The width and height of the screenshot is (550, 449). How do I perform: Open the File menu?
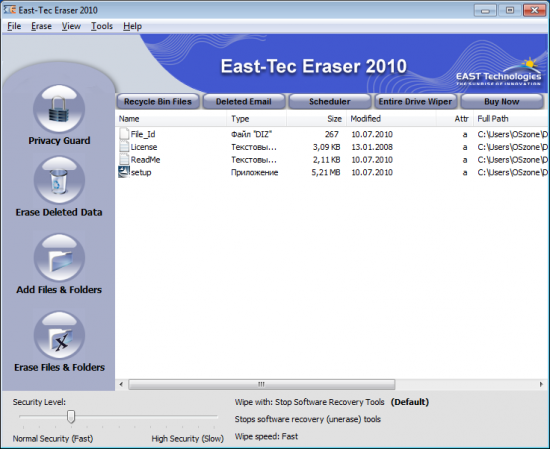[14, 26]
